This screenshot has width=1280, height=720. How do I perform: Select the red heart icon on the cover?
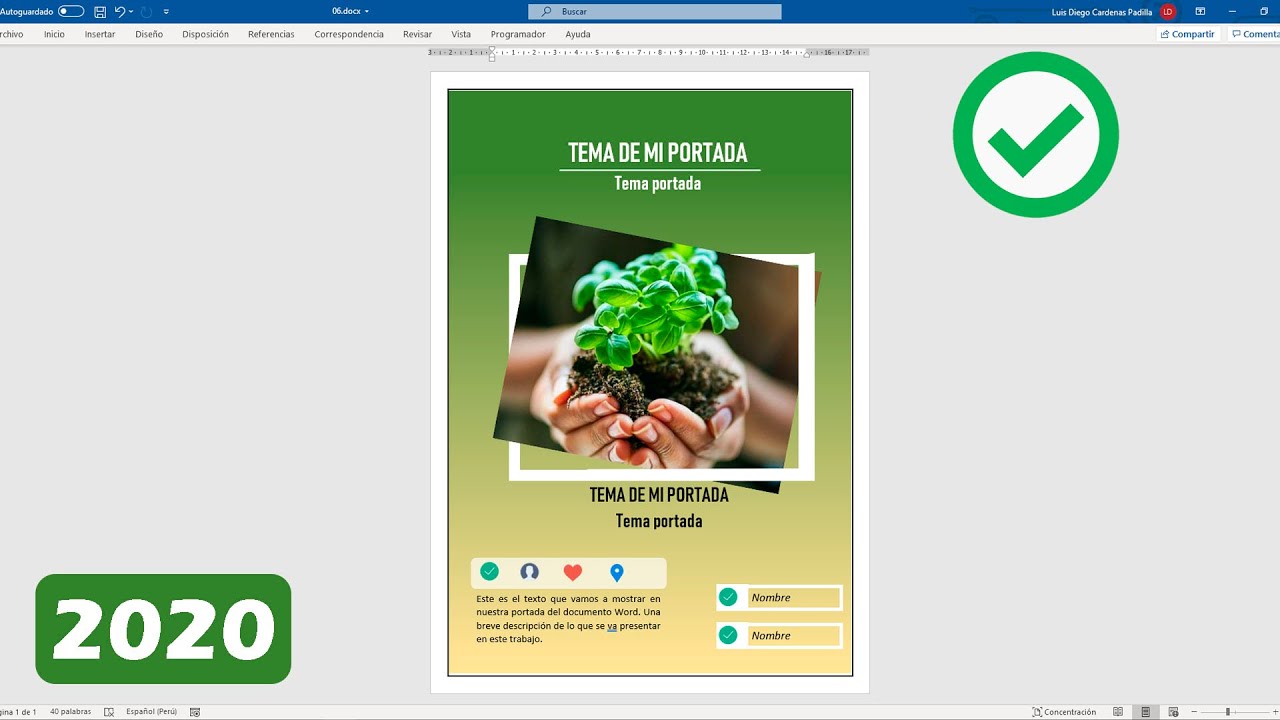(572, 572)
